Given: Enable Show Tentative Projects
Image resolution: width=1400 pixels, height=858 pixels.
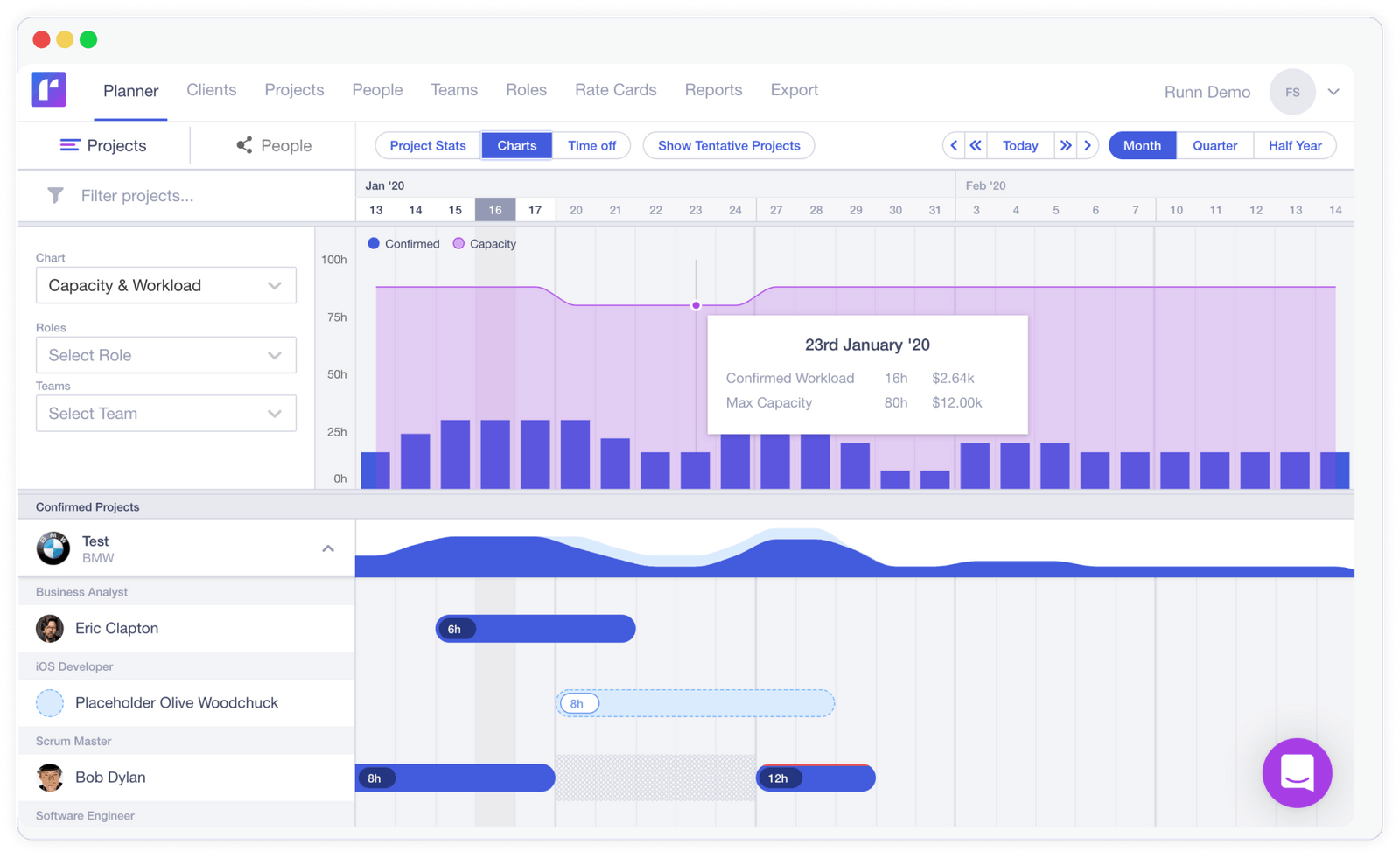Looking at the screenshot, I should click(x=728, y=145).
